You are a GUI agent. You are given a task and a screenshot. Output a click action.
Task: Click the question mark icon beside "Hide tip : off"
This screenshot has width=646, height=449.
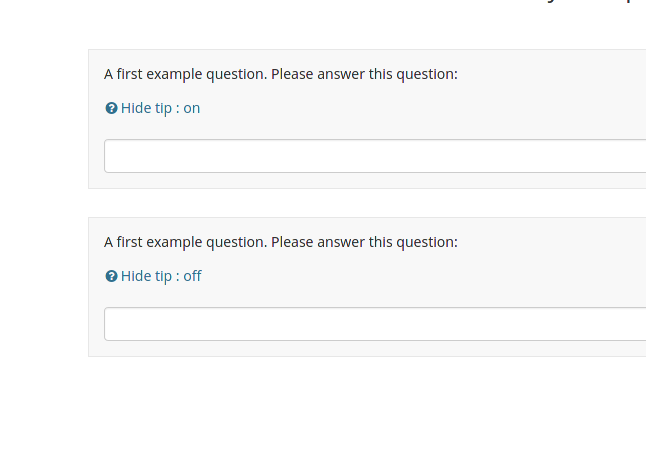click(x=111, y=276)
